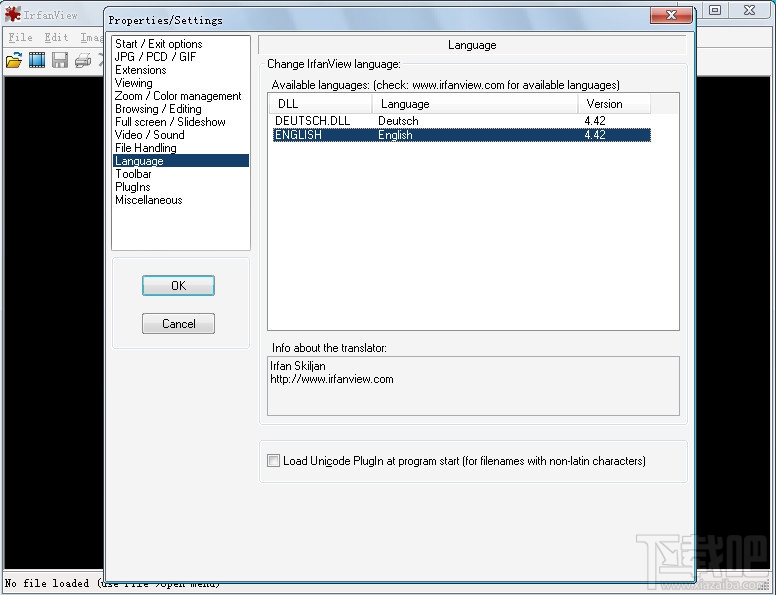Open the File menu in IrfanView
This screenshot has height=595, width=776.
pyautogui.click(x=20, y=38)
